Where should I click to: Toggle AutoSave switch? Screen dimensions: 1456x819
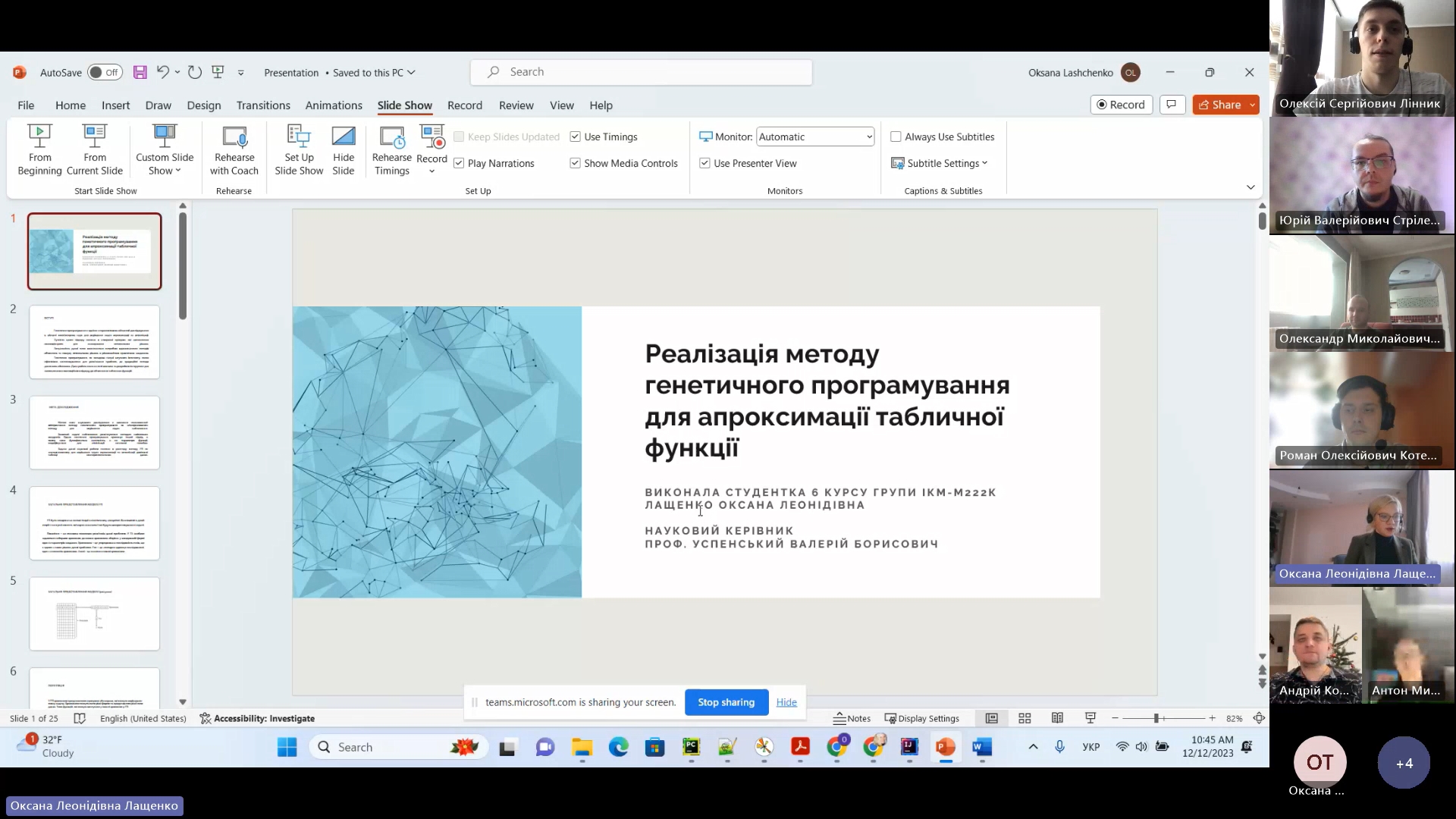tap(105, 72)
